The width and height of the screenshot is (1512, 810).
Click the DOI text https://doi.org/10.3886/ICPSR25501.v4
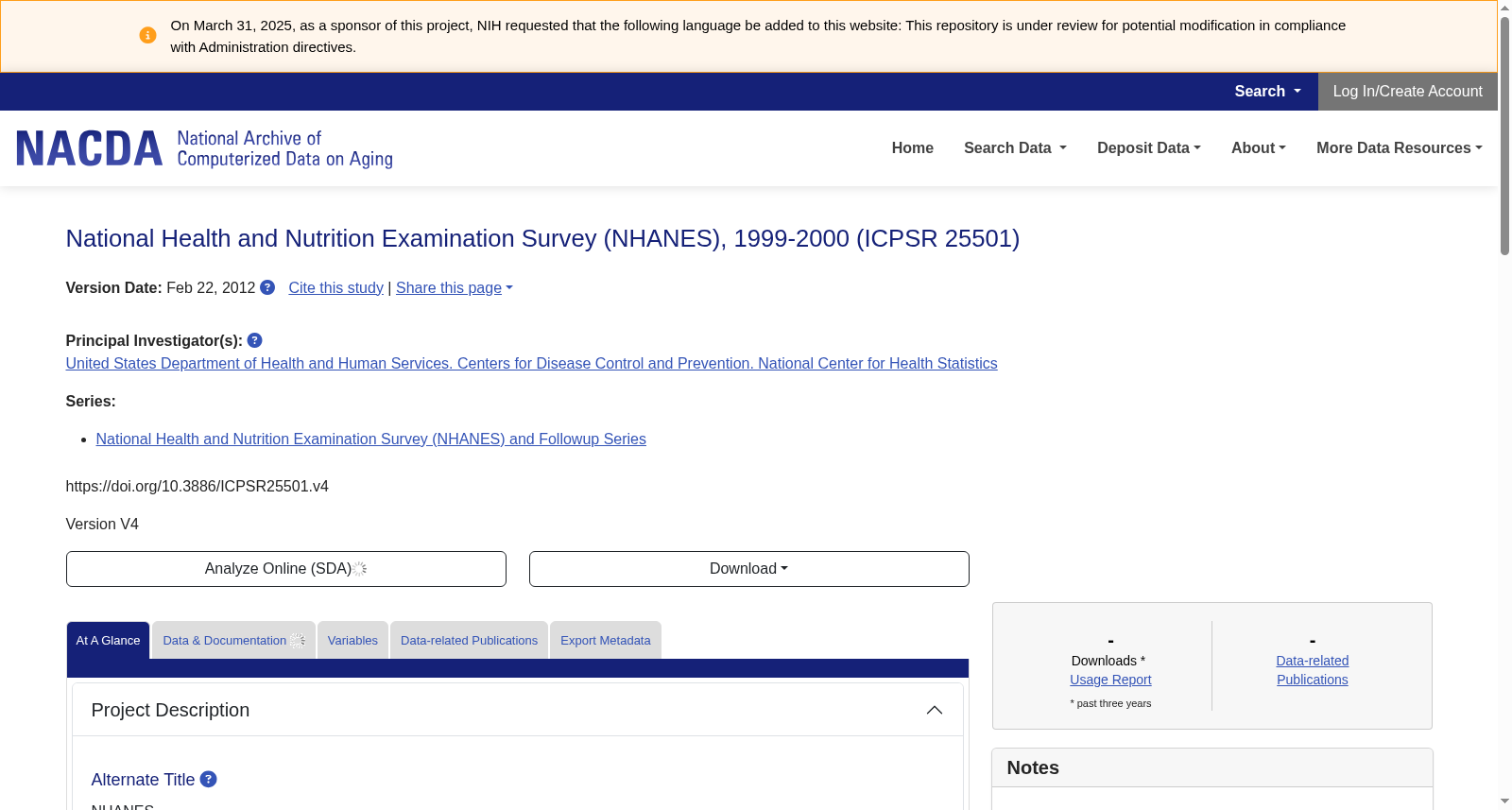[x=198, y=487]
